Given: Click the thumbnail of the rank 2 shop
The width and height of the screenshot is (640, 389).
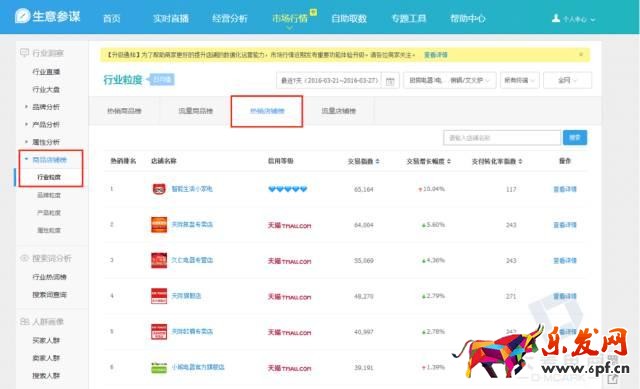Looking at the screenshot, I should tap(159, 225).
